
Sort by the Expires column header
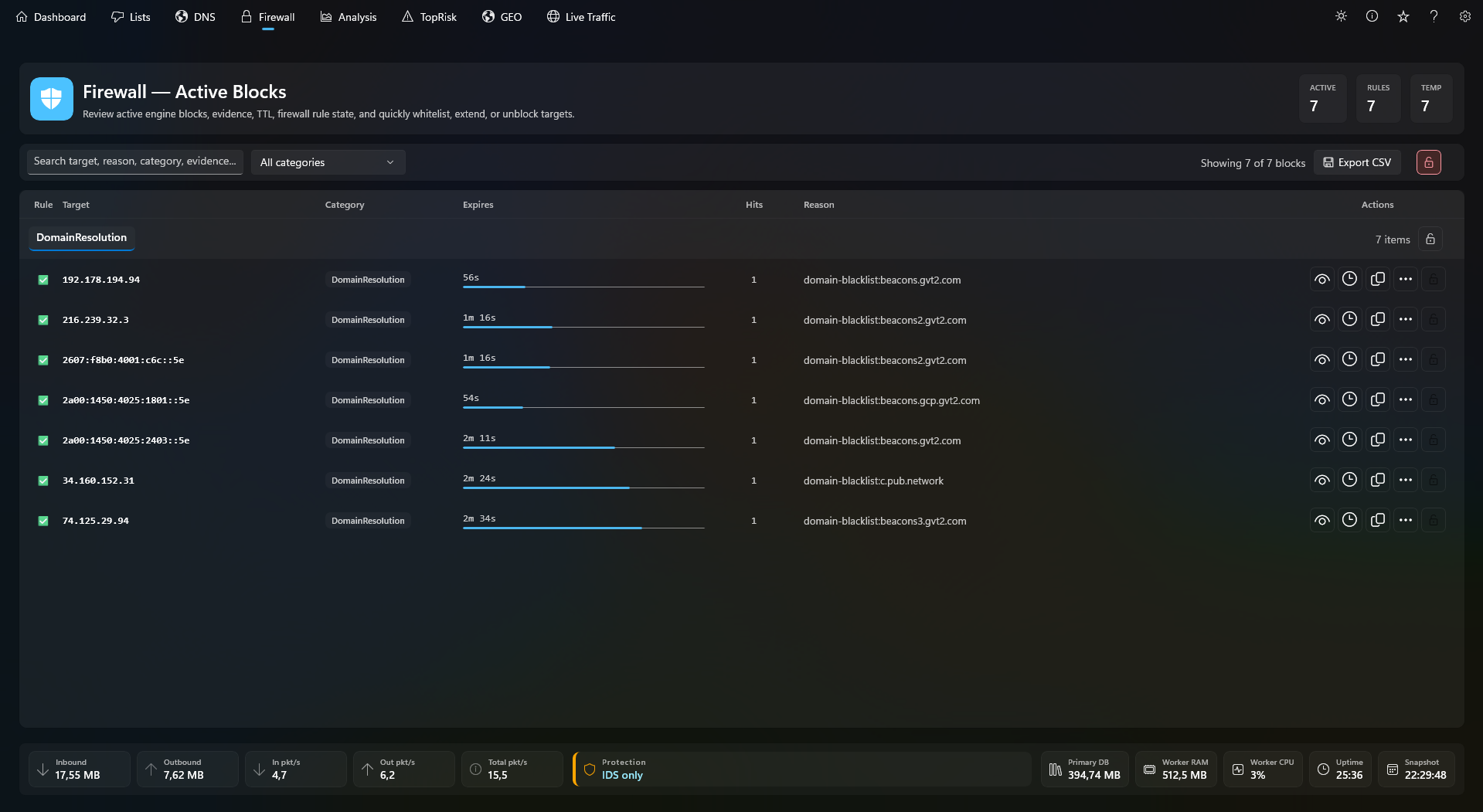[x=478, y=205]
